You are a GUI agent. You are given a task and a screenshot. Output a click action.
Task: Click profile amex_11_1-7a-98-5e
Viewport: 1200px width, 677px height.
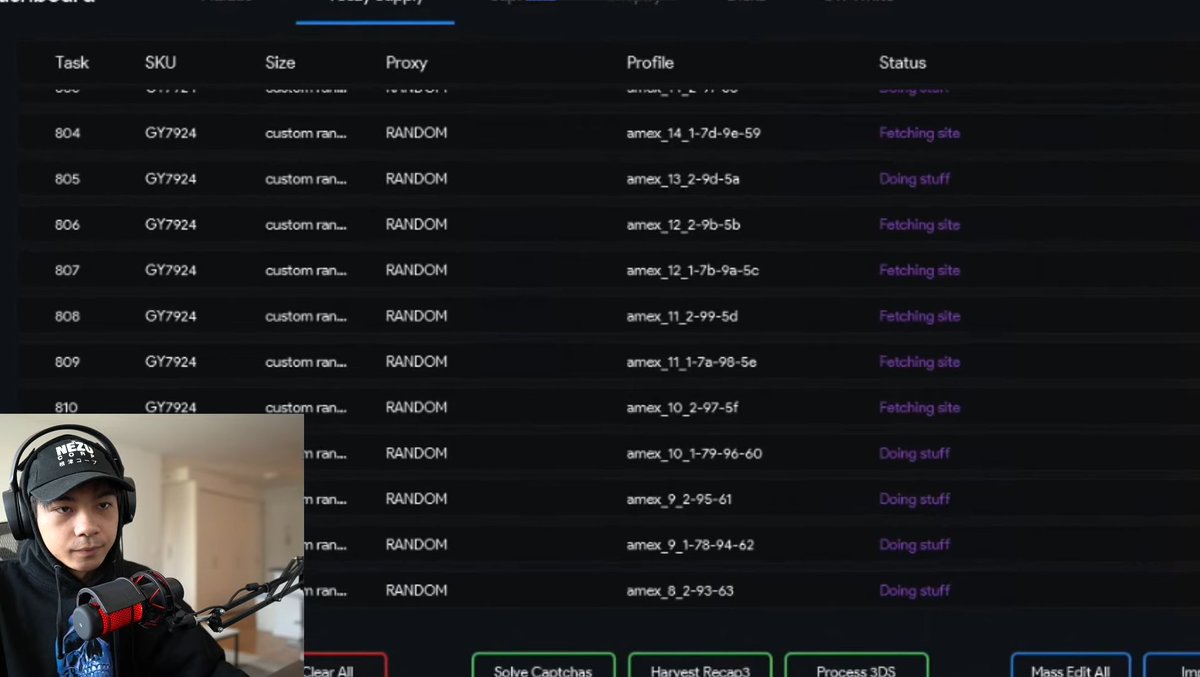691,362
